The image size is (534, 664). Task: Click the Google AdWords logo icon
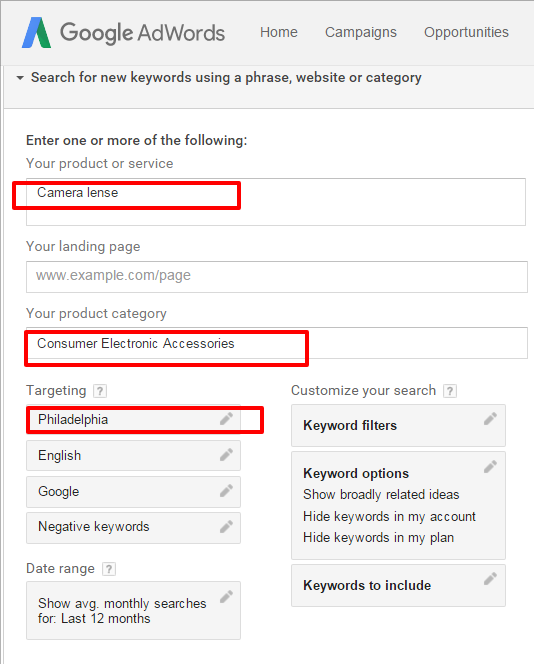pos(36,32)
